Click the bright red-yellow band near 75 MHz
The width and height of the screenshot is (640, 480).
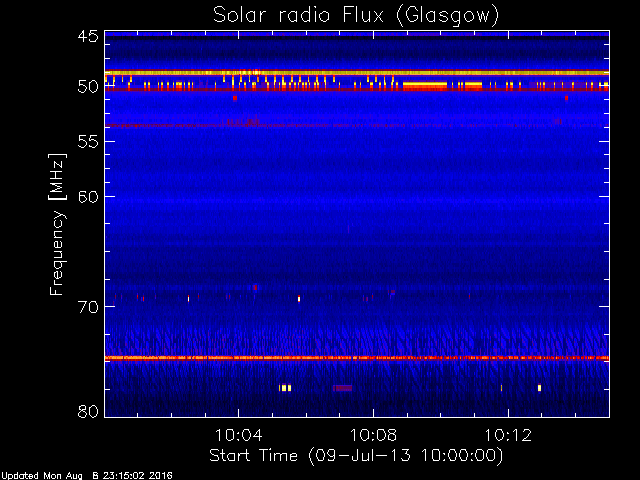point(357,358)
